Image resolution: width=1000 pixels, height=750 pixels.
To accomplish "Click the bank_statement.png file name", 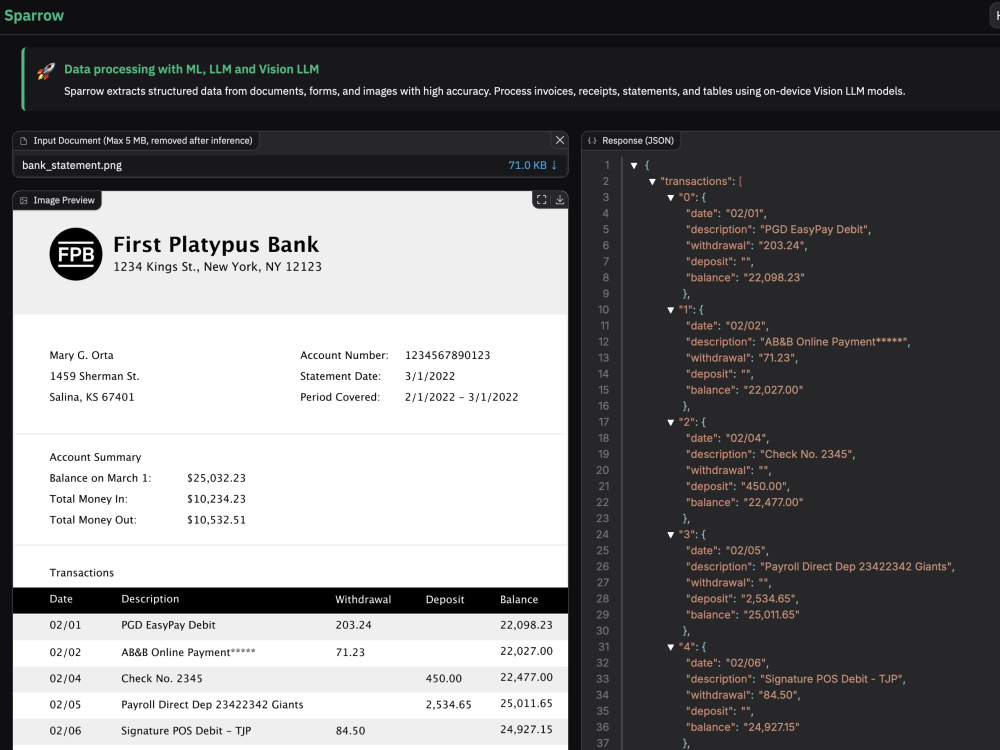I will [x=72, y=165].
